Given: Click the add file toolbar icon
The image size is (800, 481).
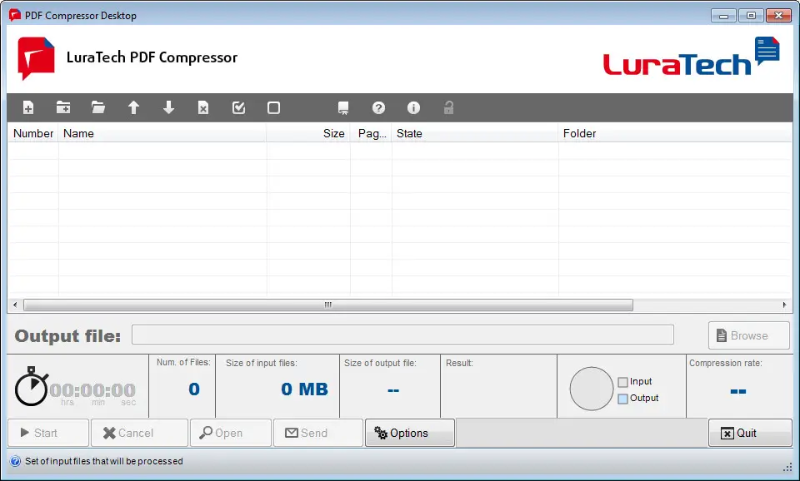Looking at the screenshot, I should (x=28, y=108).
